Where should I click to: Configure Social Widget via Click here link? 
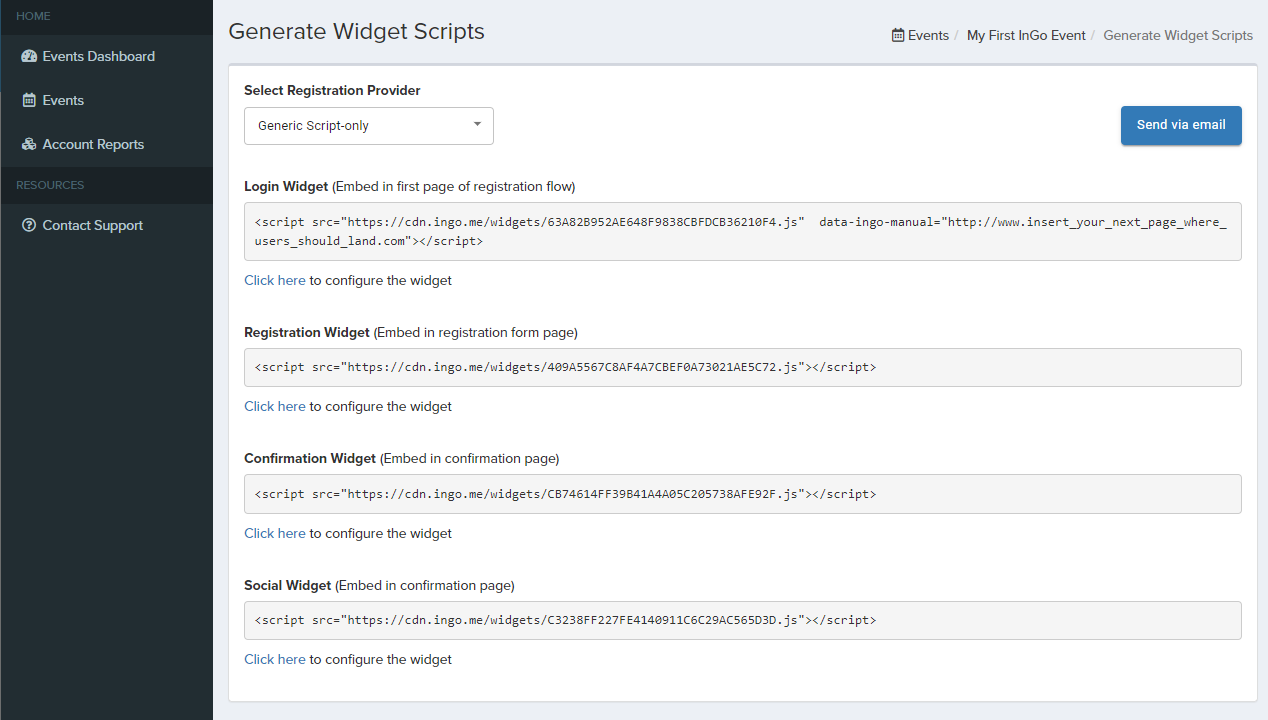[x=274, y=659]
